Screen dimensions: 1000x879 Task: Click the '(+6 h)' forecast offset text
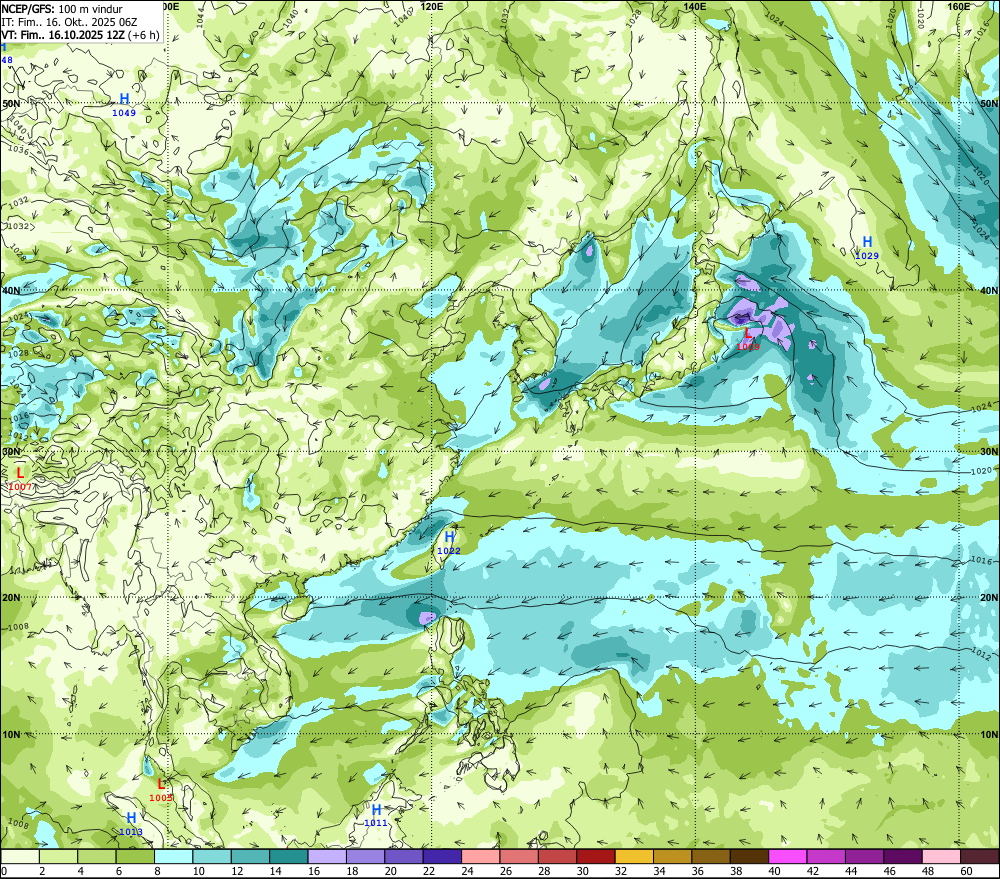(x=143, y=35)
